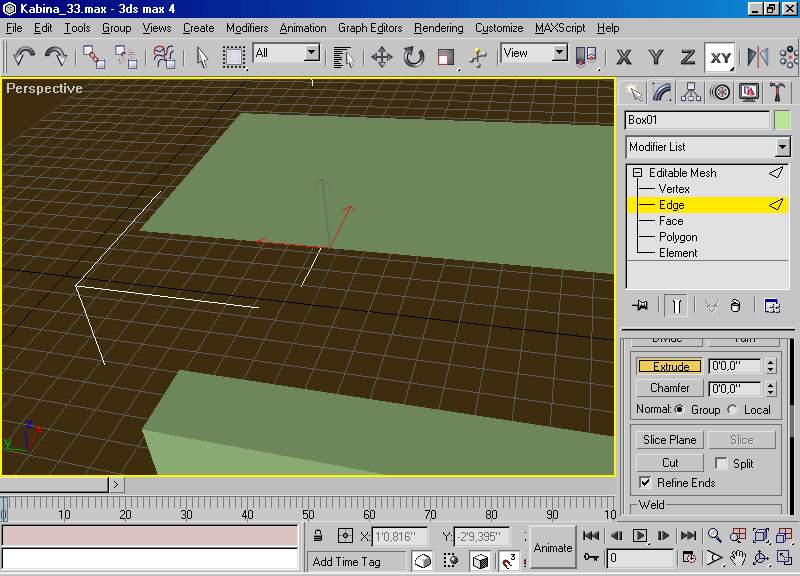This screenshot has width=800, height=576.
Task: Uncheck the Refine Ends checkbox
Action: tap(645, 483)
